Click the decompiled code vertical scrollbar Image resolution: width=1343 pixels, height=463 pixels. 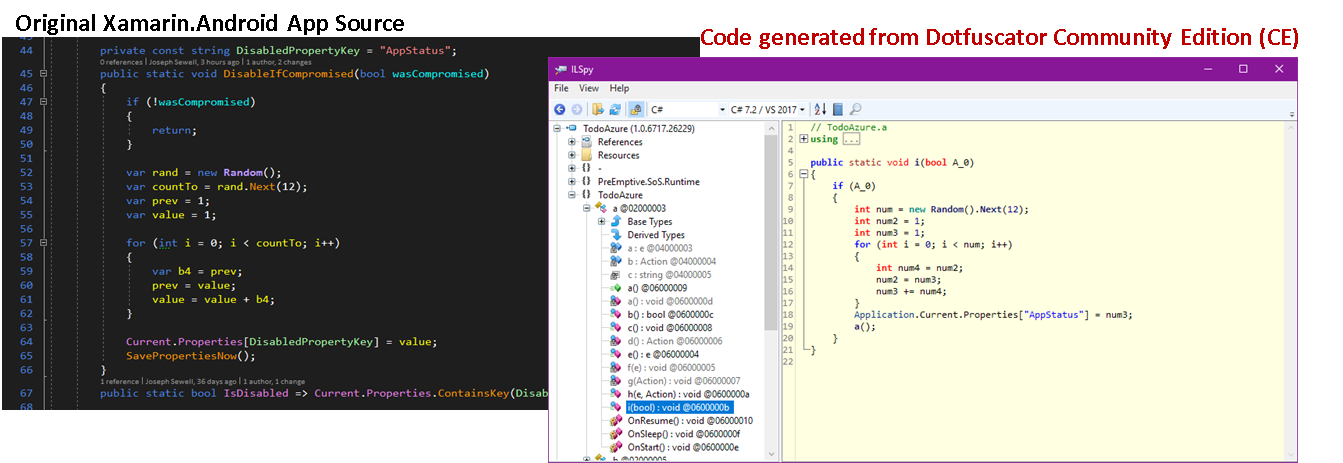1290,290
